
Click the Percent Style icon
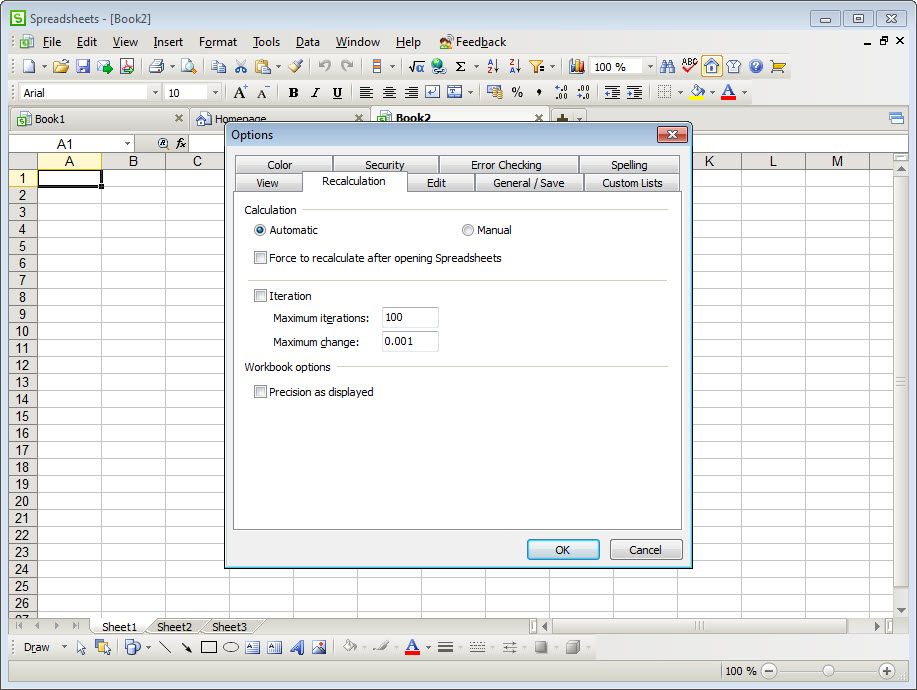click(x=517, y=93)
